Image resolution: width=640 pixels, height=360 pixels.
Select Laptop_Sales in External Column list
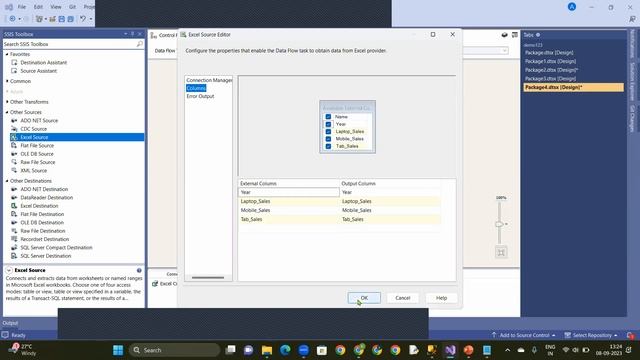tap(289, 201)
